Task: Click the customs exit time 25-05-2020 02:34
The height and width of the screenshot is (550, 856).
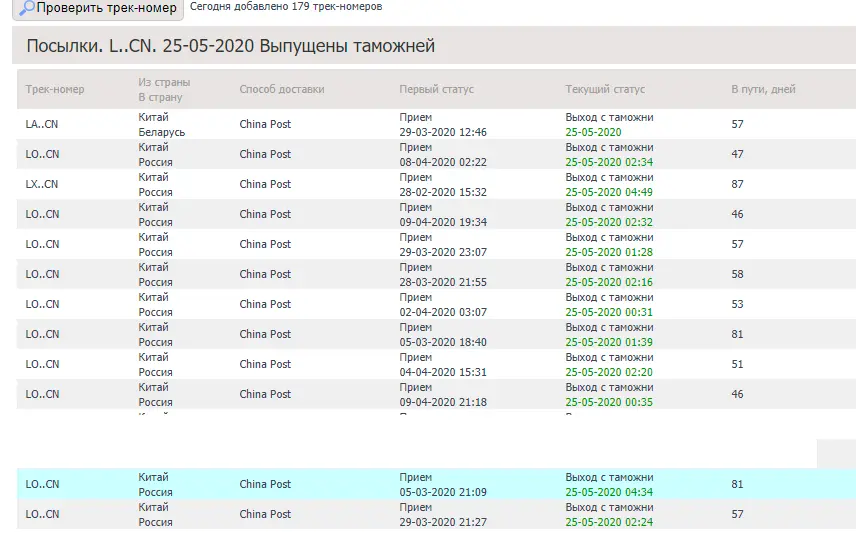Action: (x=609, y=162)
